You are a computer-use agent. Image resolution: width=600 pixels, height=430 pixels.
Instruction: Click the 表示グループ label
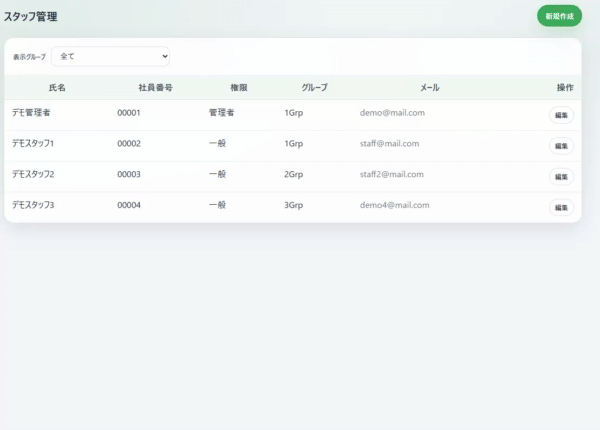tap(29, 57)
